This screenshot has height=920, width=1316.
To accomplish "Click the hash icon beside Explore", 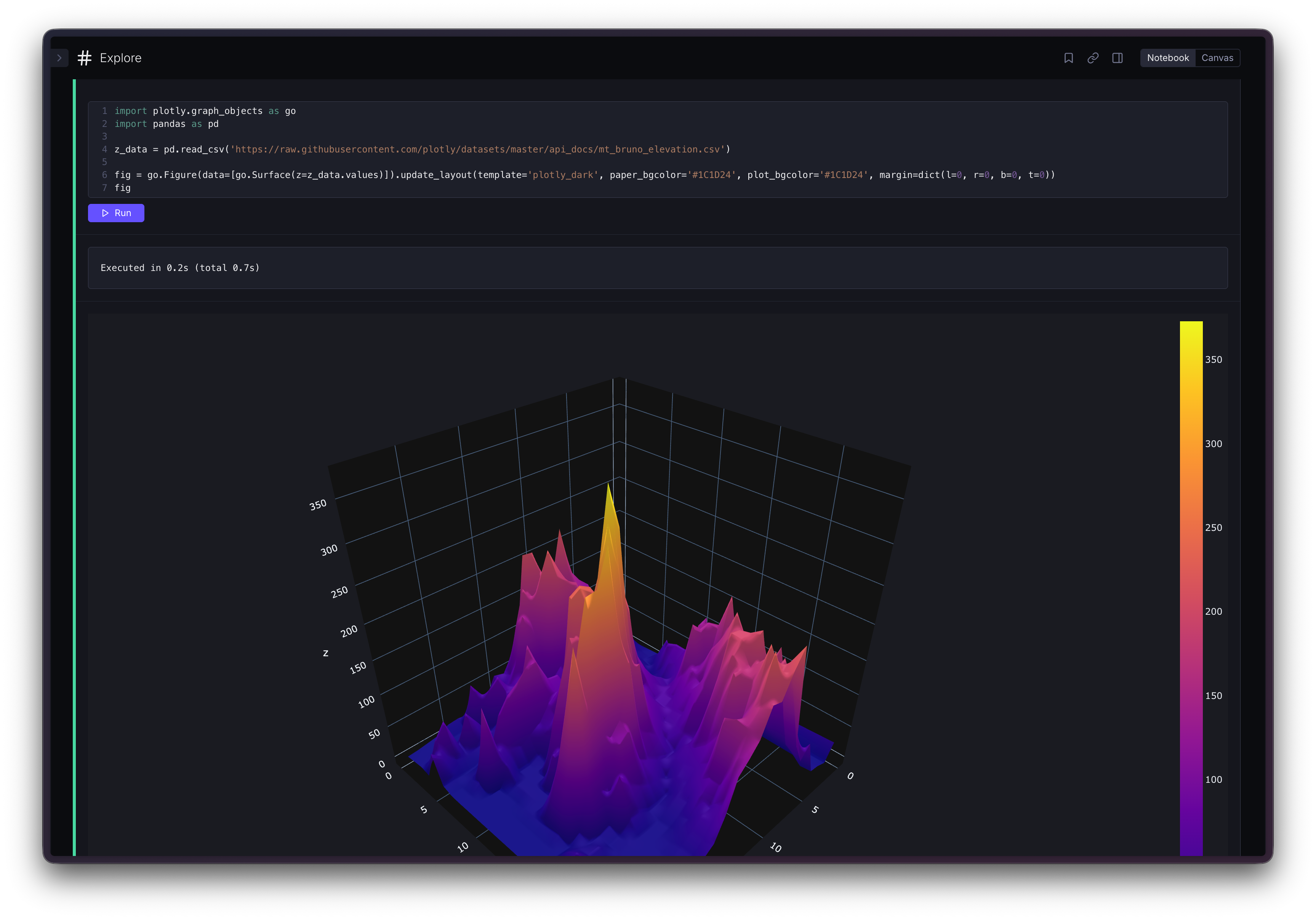I will [x=84, y=58].
